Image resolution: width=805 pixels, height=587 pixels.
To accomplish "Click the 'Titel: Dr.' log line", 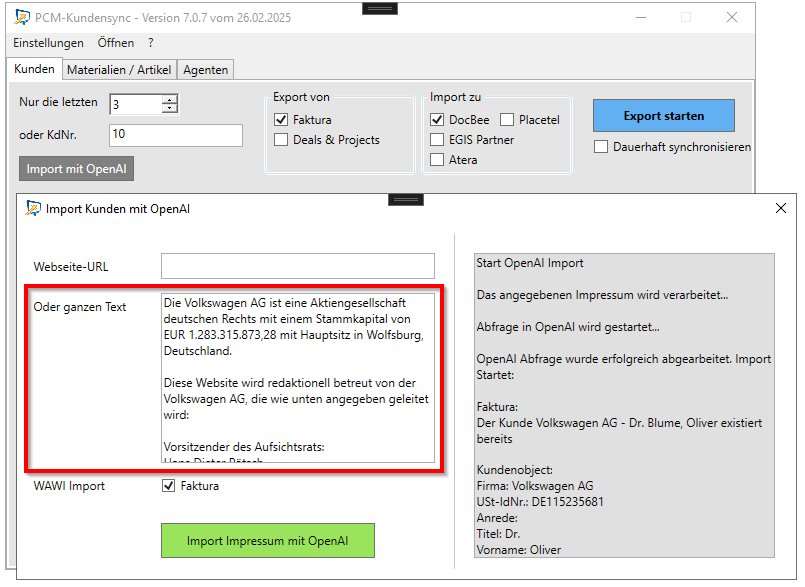I will coord(498,534).
